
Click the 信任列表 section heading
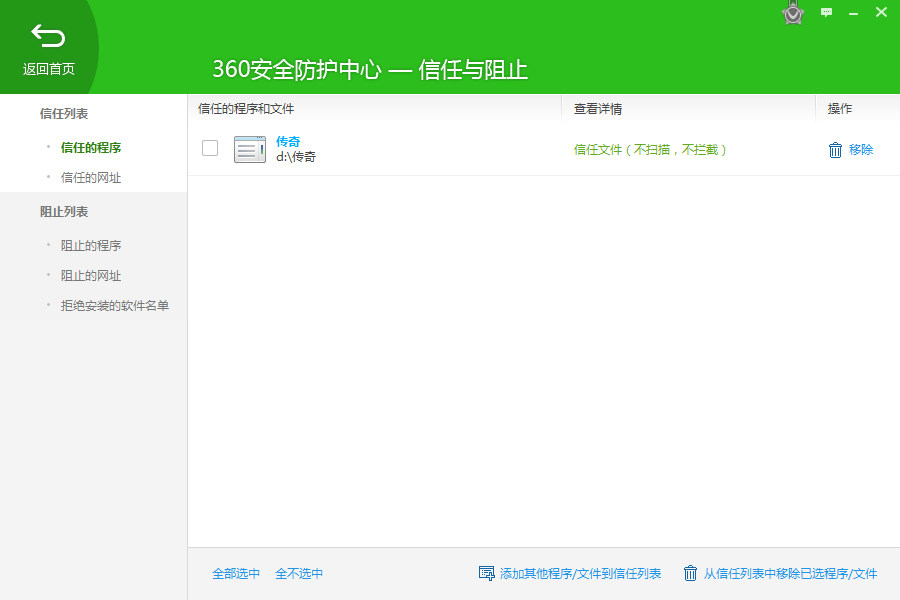(64, 114)
